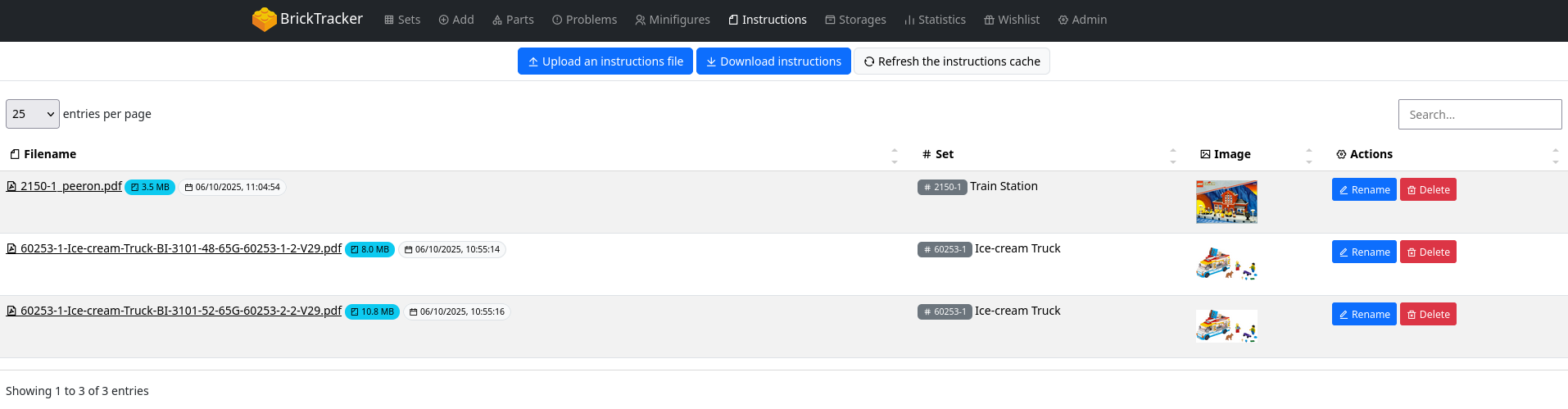Rename the 2150-1_peeron.pdf file
Image resolution: width=1568 pixels, height=409 pixels.
1364,189
